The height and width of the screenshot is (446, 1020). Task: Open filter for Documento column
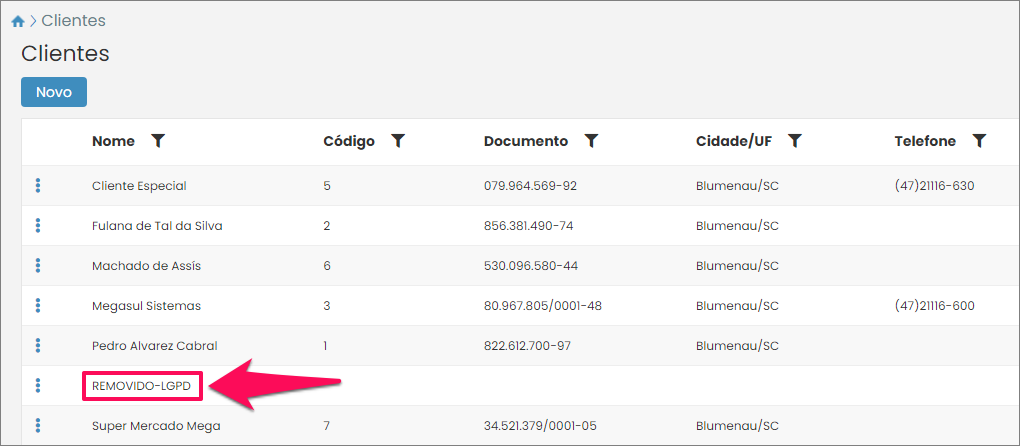tap(591, 141)
